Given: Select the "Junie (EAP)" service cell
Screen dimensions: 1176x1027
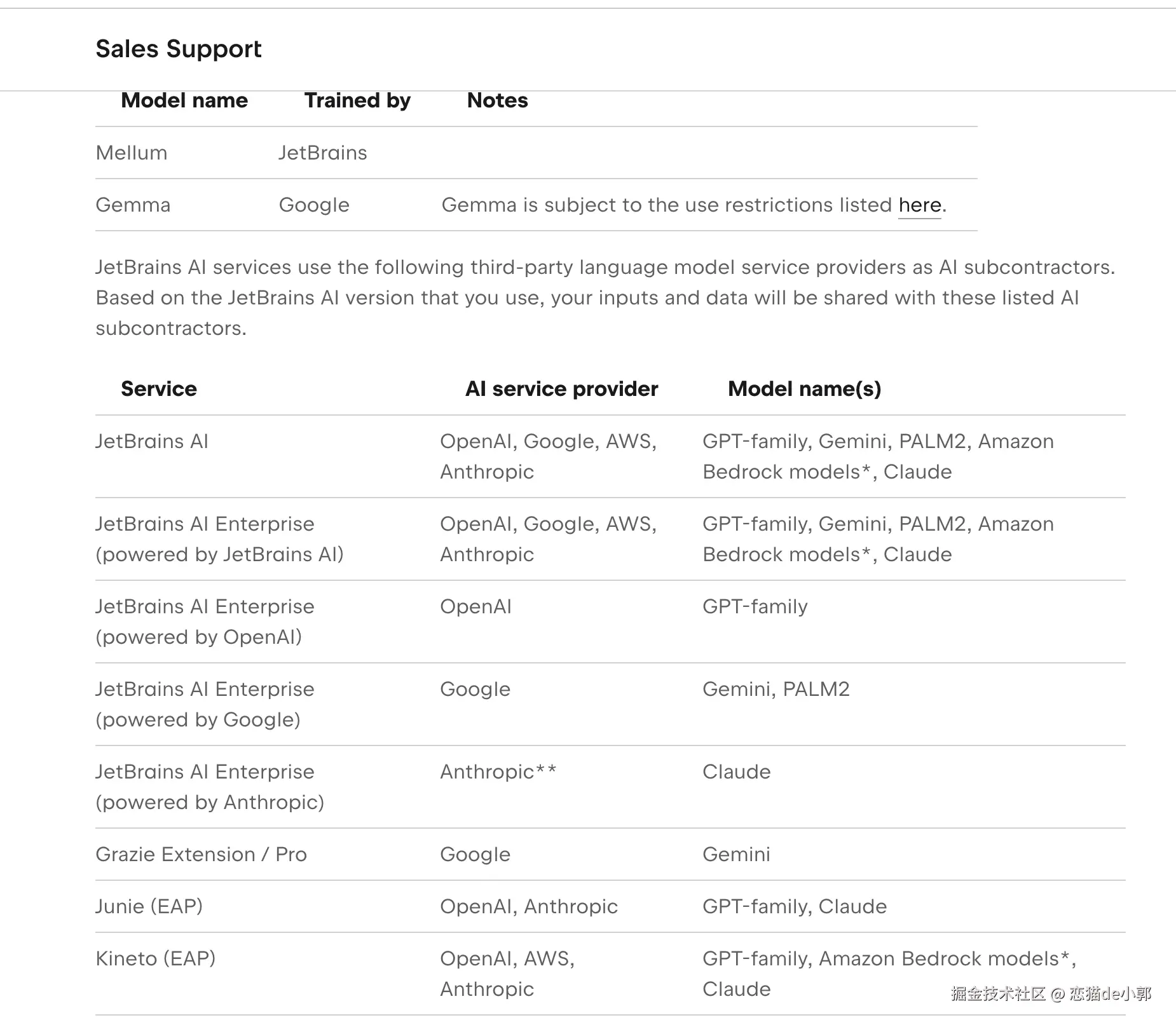Looking at the screenshot, I should click(149, 907).
